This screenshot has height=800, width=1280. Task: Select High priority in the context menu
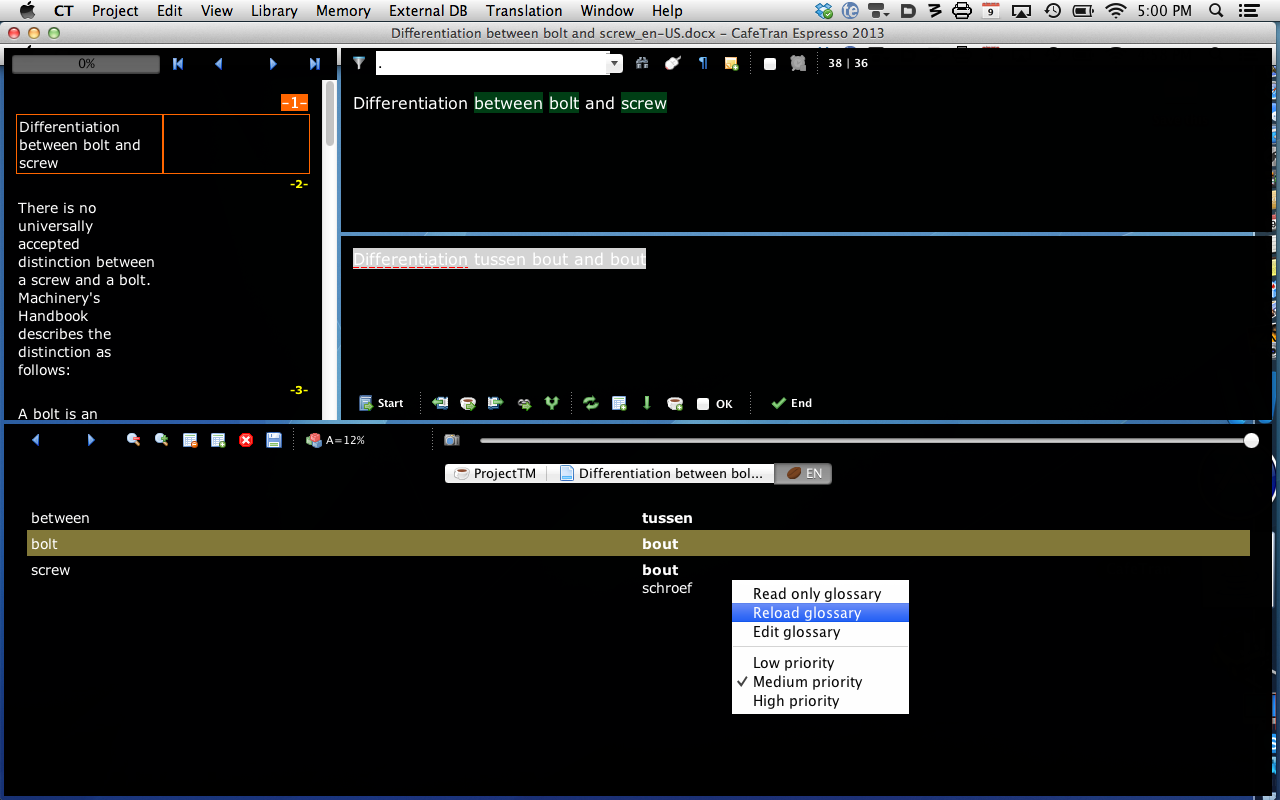click(796, 701)
